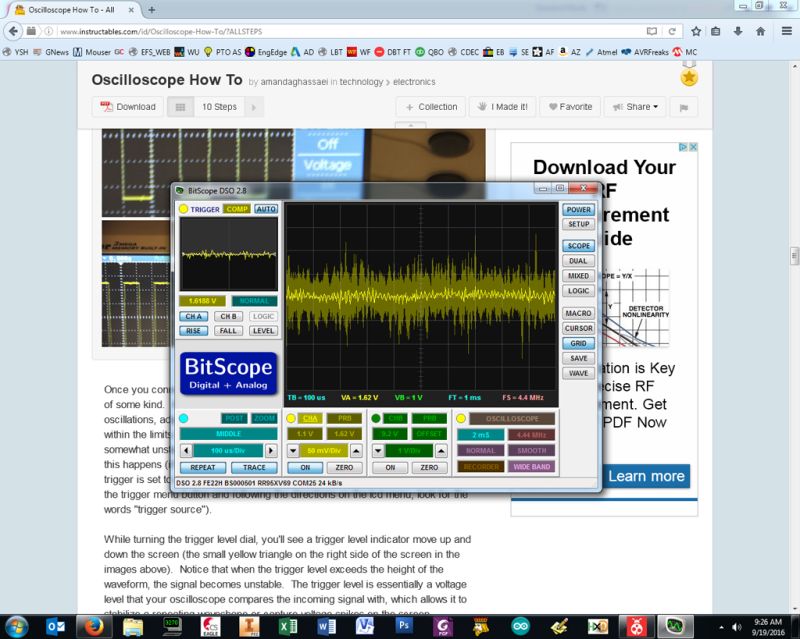Open Outlook from the taskbar

point(55,626)
